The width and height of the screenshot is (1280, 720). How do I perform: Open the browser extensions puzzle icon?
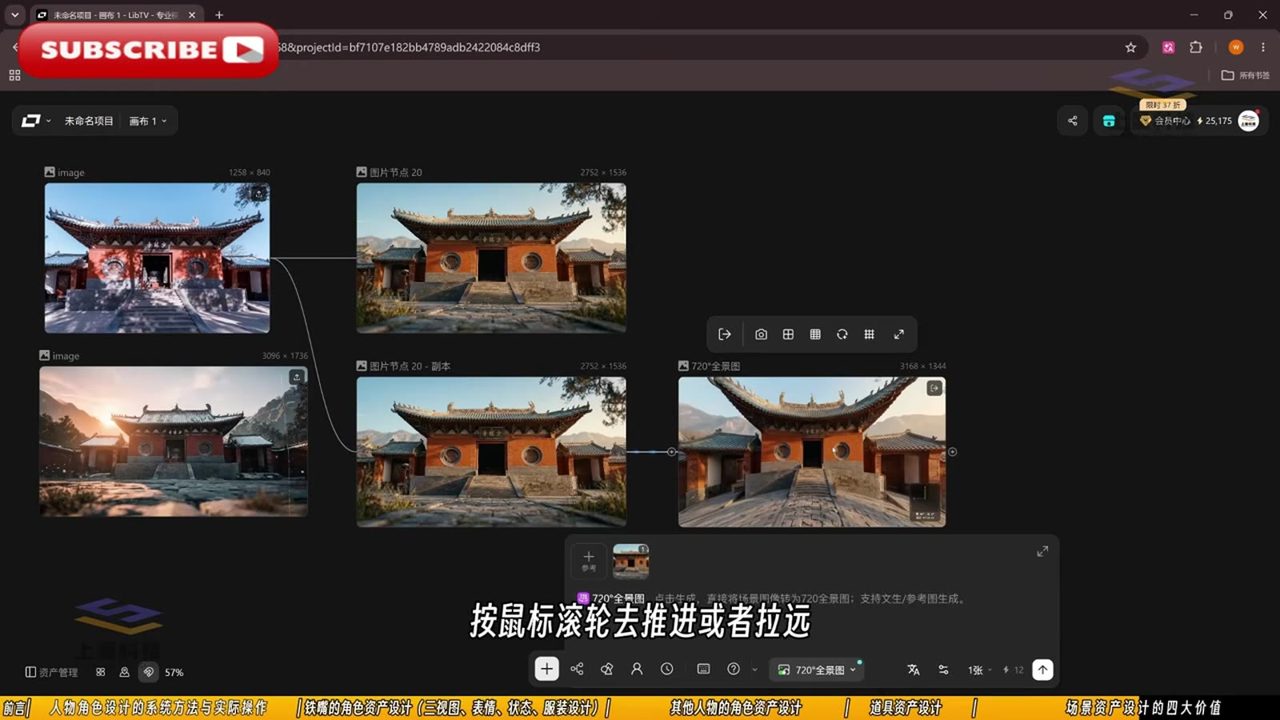(x=1196, y=47)
